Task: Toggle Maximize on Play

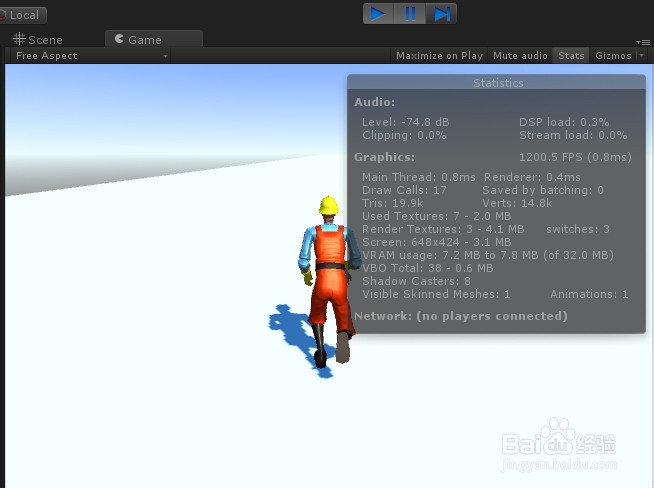Action: 439,55
